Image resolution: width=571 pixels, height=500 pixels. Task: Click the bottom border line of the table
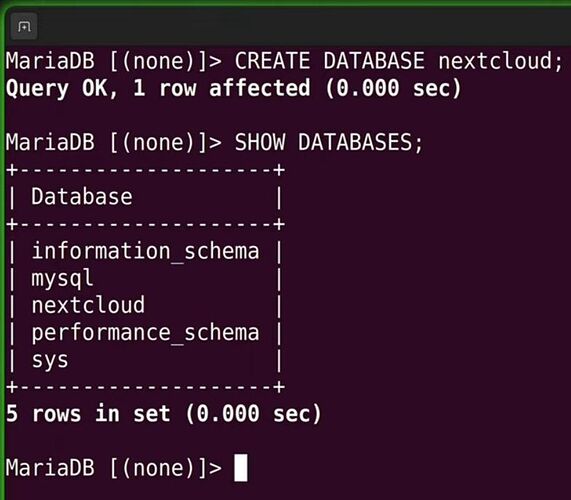coord(145,387)
